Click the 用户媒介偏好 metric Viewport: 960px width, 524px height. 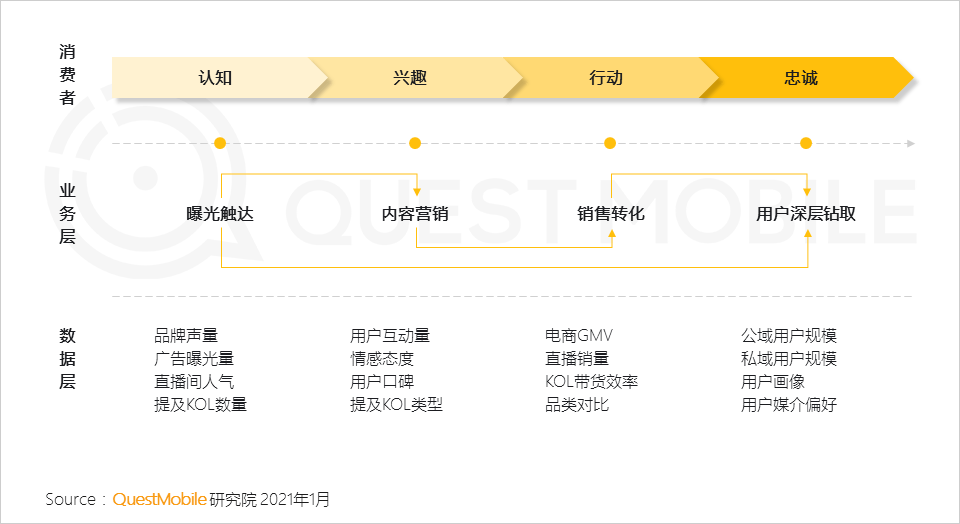pyautogui.click(x=789, y=405)
